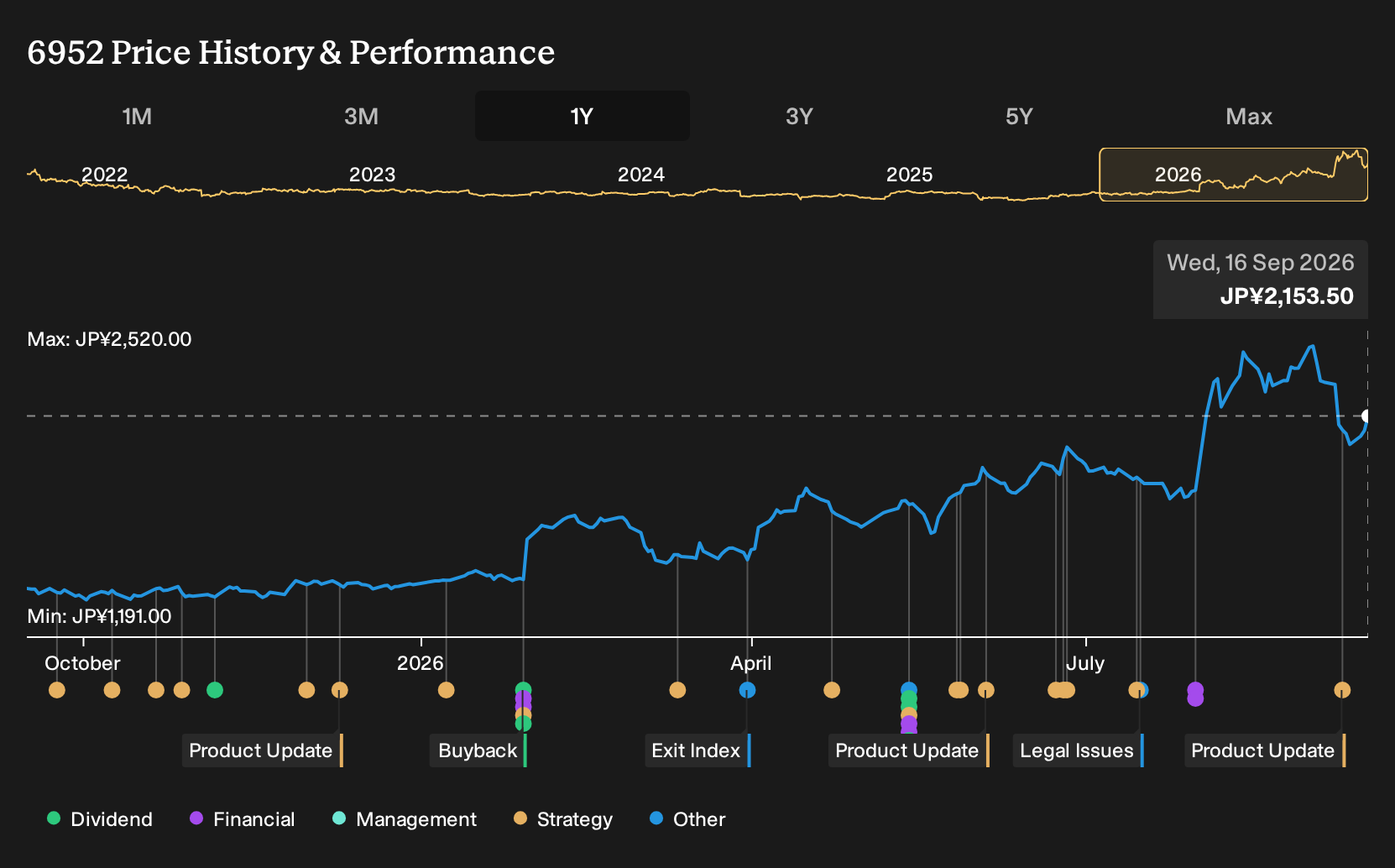Open the Legal Issues event label
This screenshot has width=1395, height=868.
[x=1078, y=750]
